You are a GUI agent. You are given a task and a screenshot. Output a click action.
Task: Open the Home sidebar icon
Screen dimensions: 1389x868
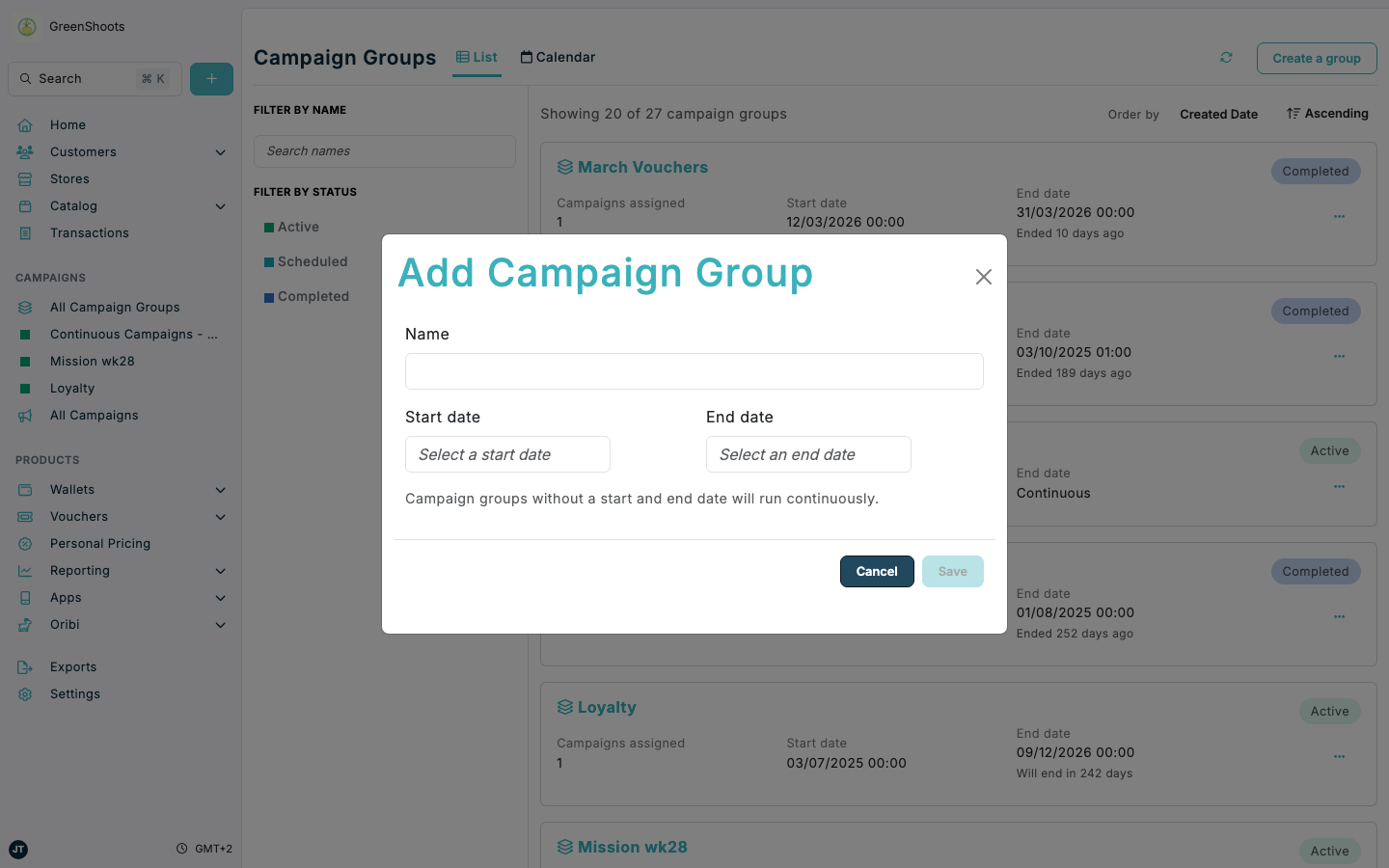[x=25, y=124]
